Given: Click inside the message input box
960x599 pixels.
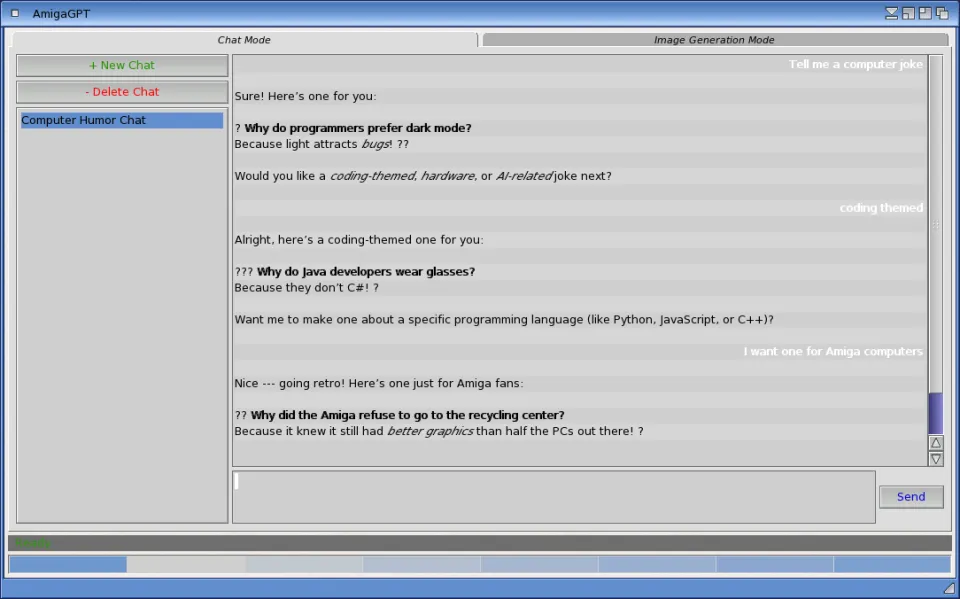Looking at the screenshot, I should click(553, 497).
